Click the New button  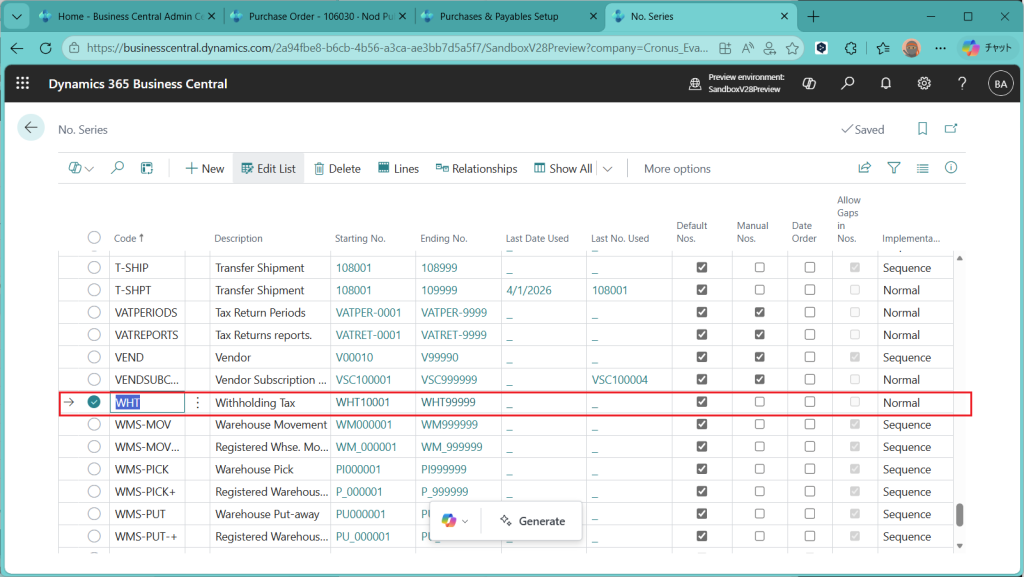point(205,169)
